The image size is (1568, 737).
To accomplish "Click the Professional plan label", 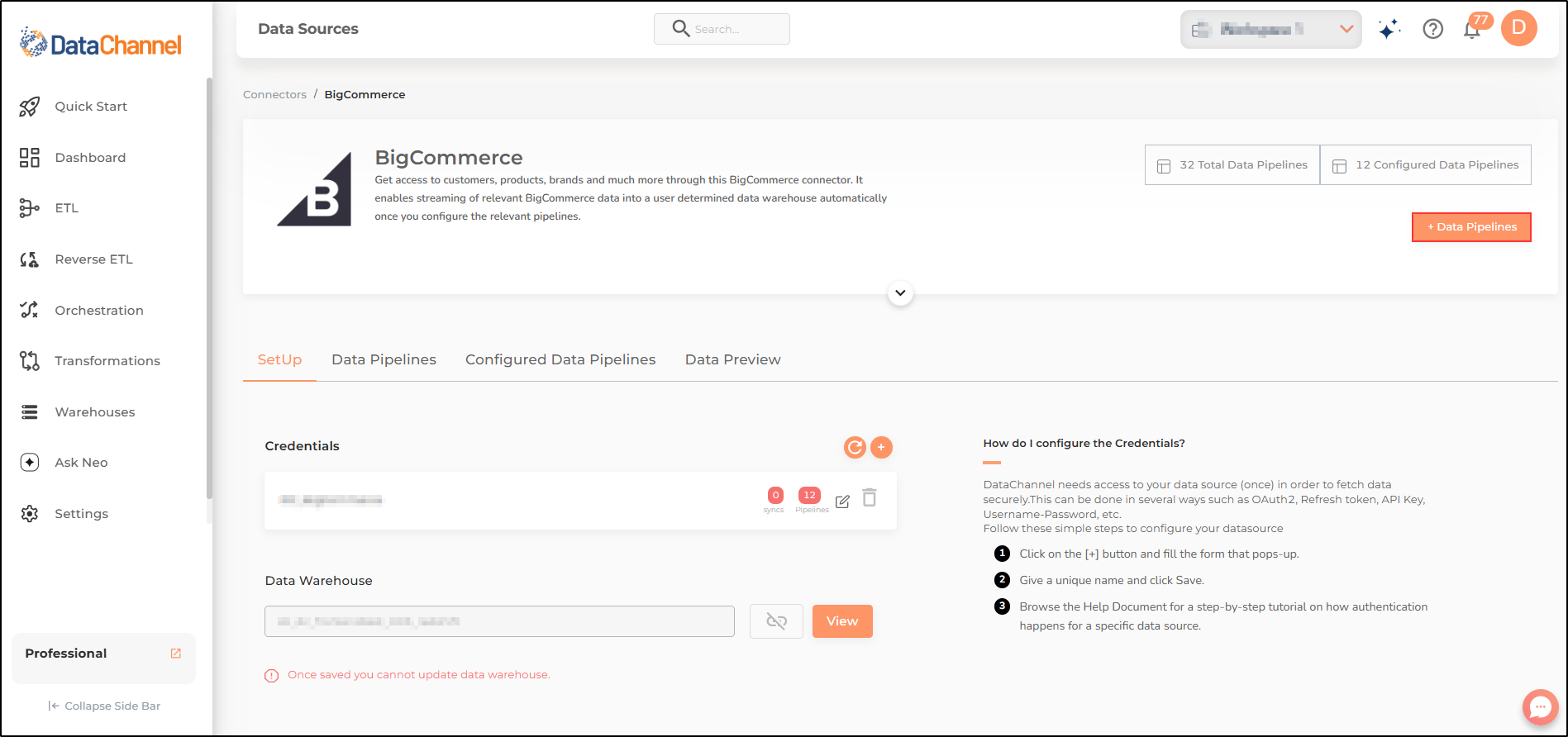I will coord(66,654).
